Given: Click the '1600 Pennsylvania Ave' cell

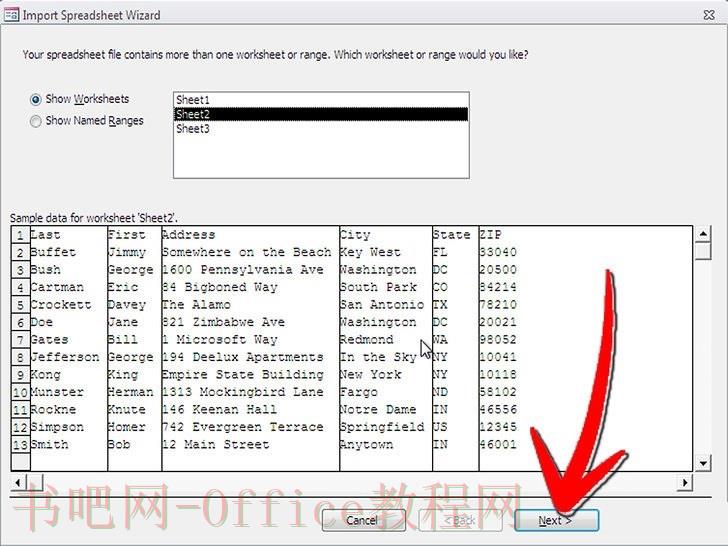Looking at the screenshot, I should pyautogui.click(x=251, y=270).
